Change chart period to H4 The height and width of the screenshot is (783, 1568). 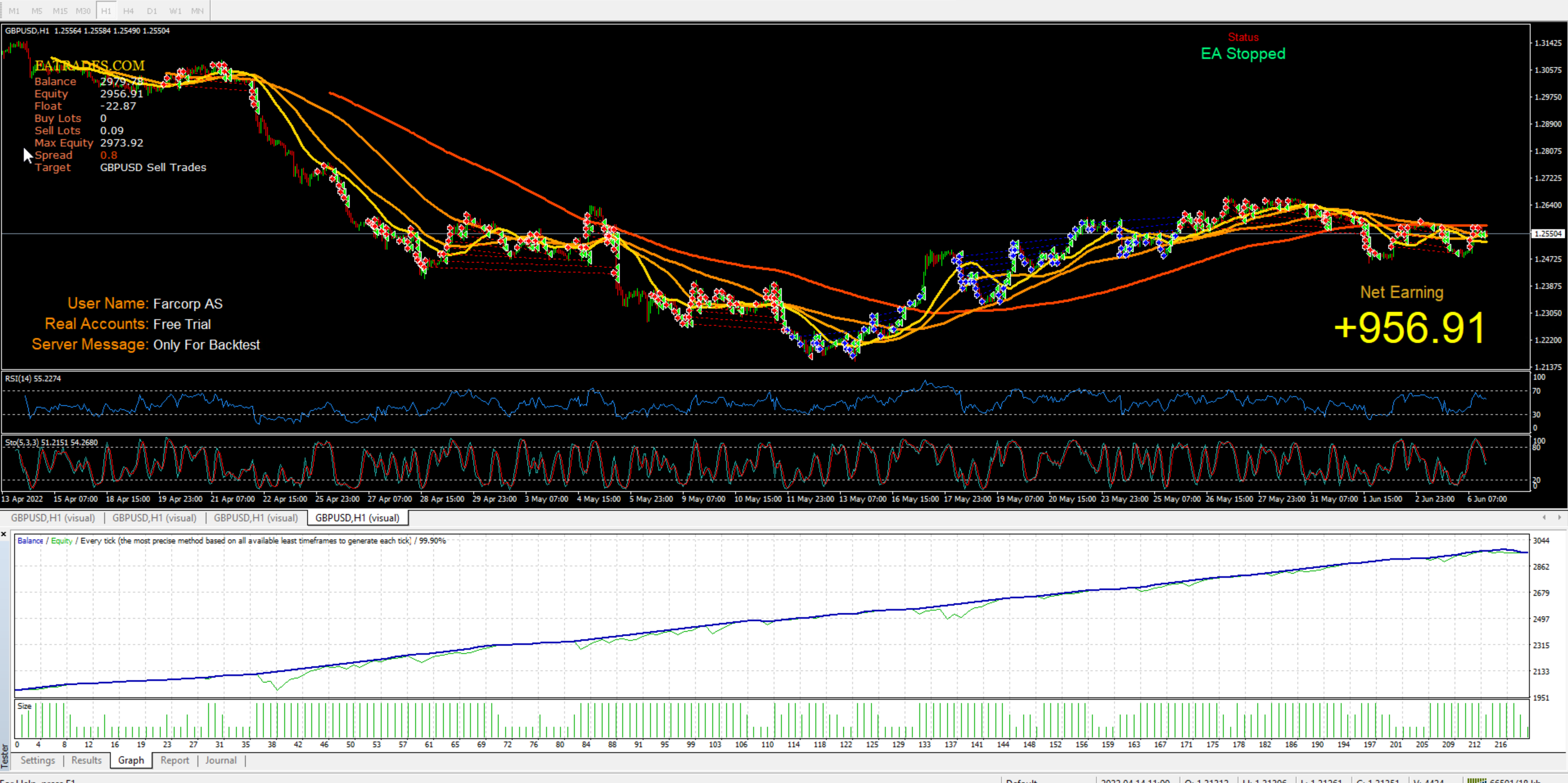(x=128, y=11)
